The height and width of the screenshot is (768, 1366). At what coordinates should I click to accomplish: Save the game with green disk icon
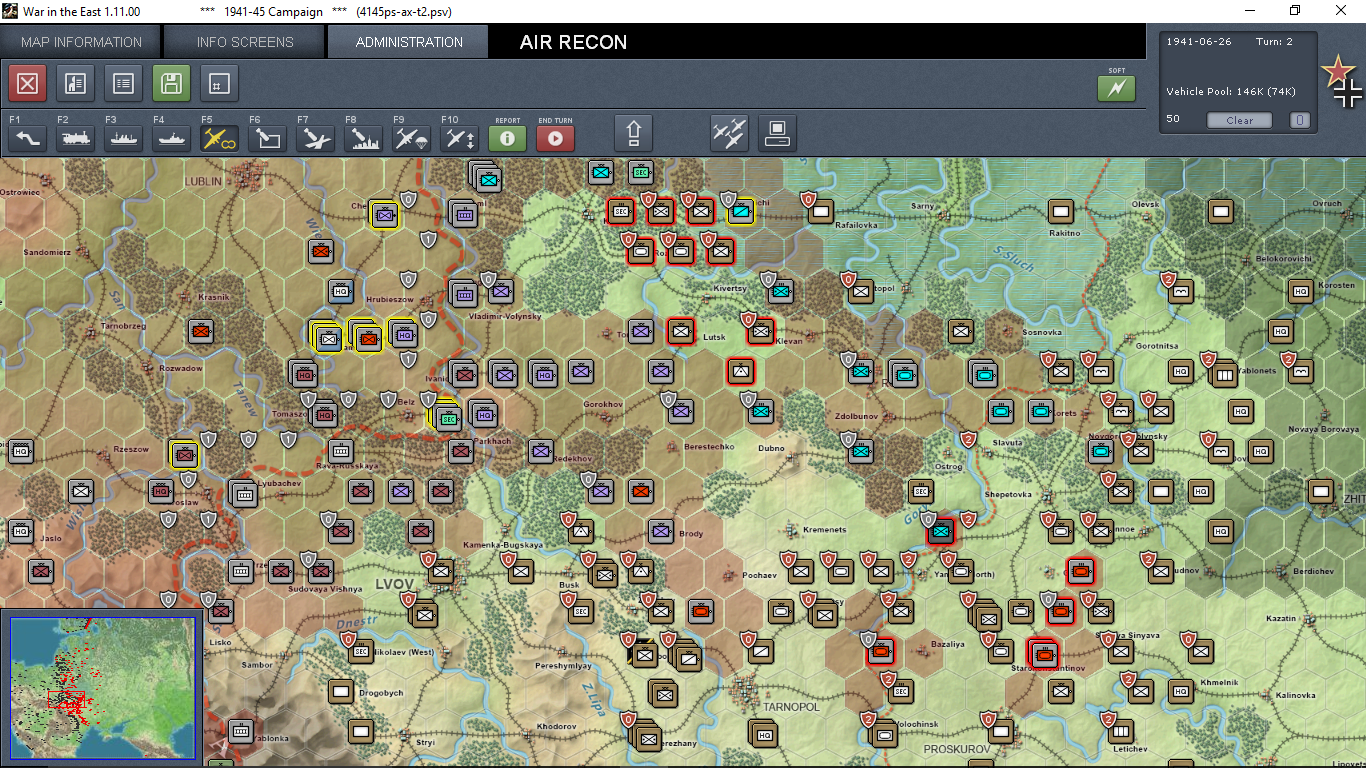(x=171, y=84)
